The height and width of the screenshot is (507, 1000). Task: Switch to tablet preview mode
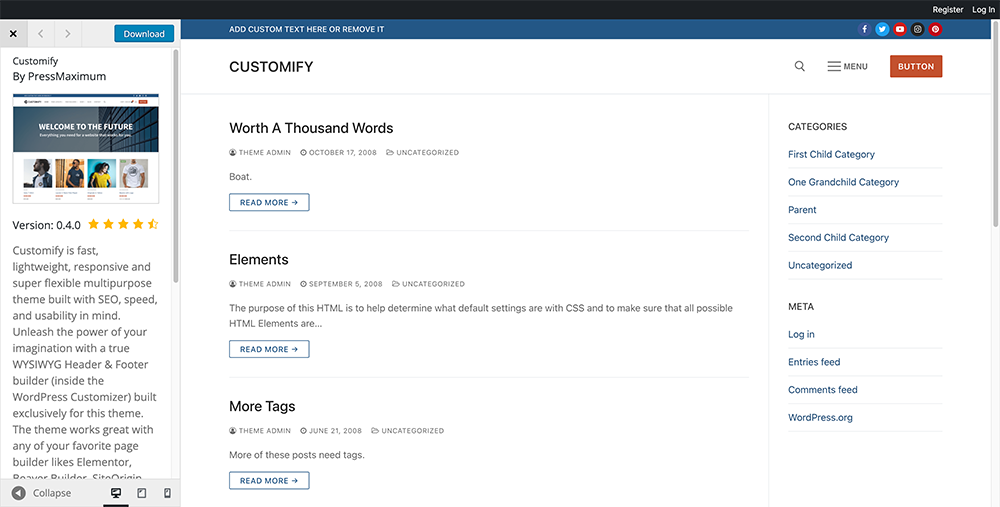click(x=142, y=493)
